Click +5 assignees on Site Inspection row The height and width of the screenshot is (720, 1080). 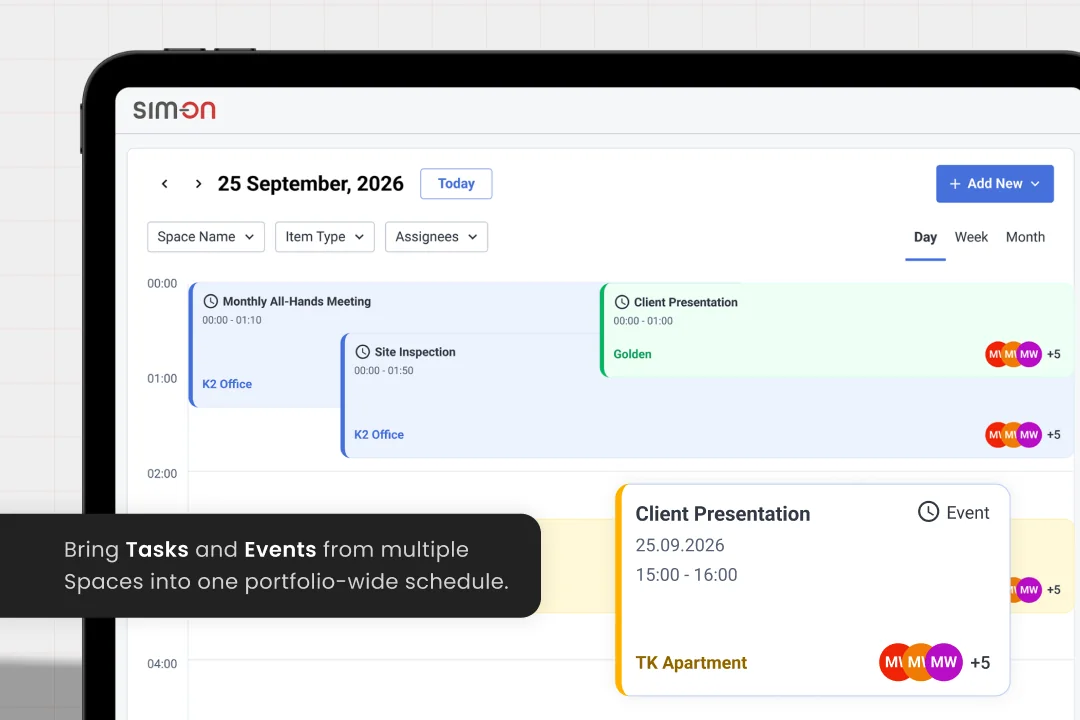click(x=1053, y=435)
